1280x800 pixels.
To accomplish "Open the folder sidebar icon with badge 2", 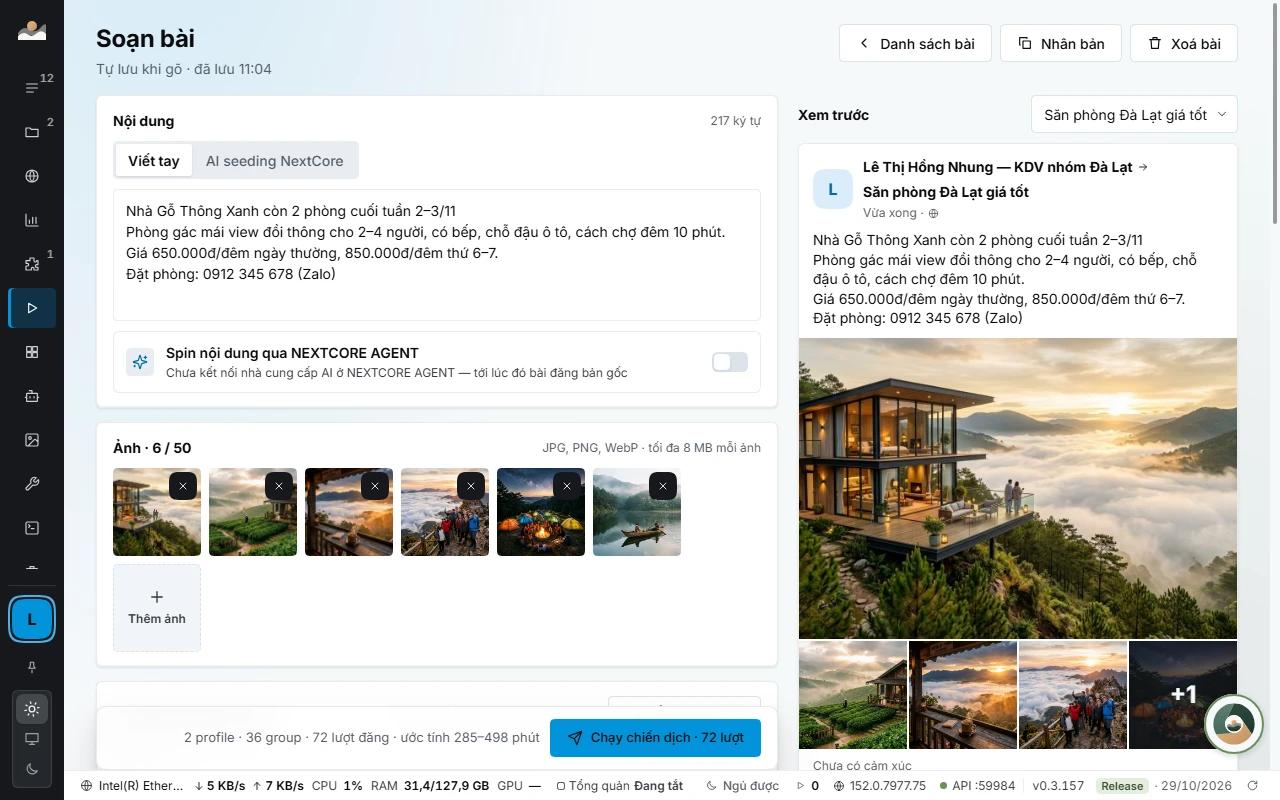I will click(32, 132).
